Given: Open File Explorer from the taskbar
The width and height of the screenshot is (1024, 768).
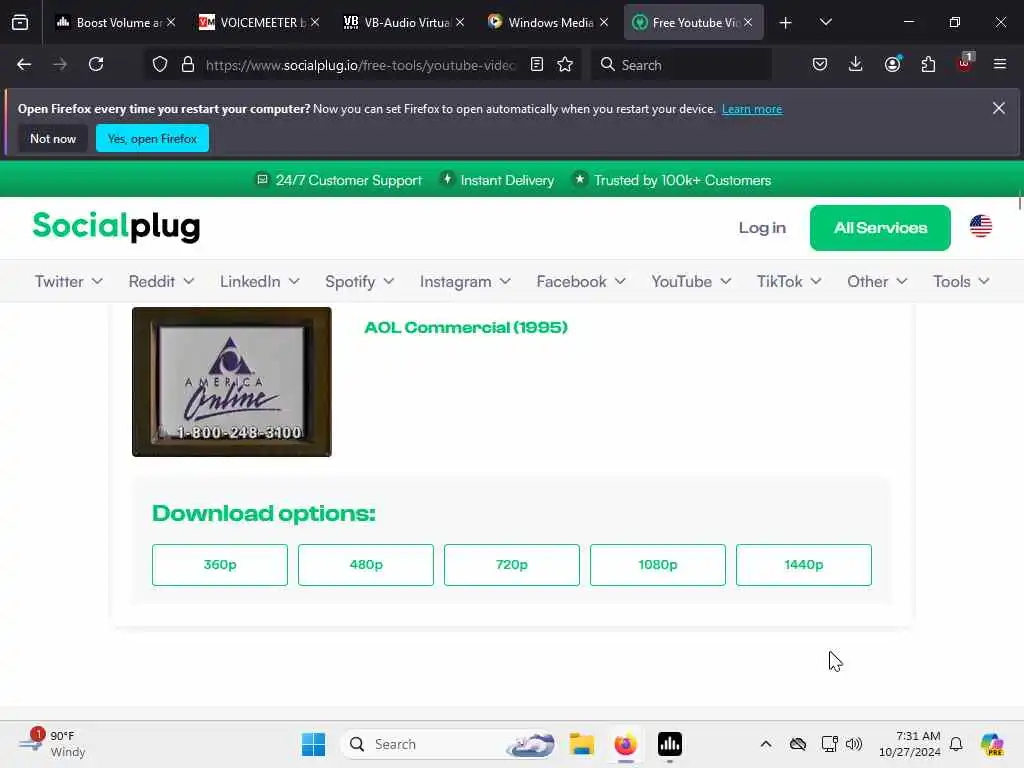Looking at the screenshot, I should point(581,744).
